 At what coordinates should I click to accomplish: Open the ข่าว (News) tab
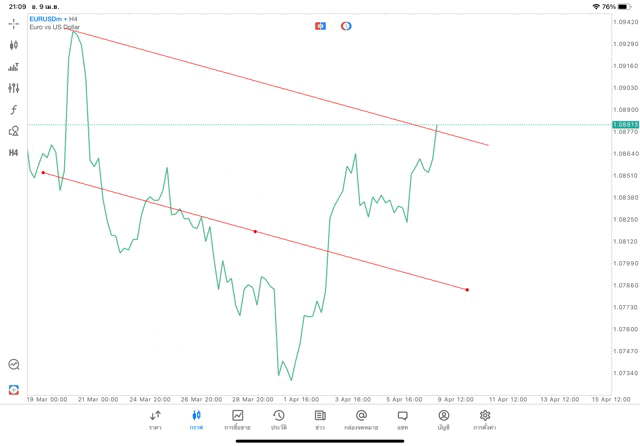[319, 419]
